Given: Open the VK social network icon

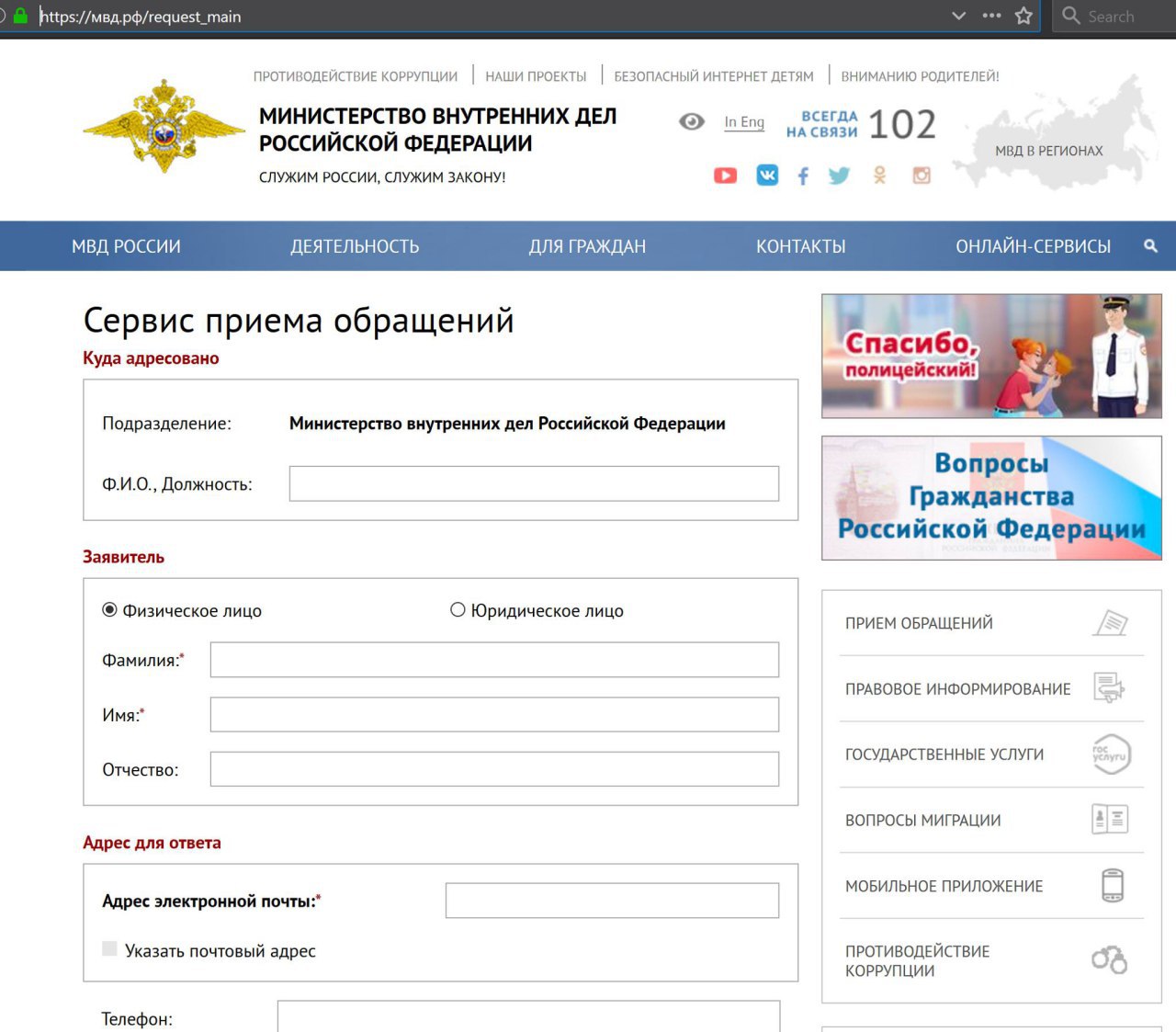Looking at the screenshot, I should 767,176.
